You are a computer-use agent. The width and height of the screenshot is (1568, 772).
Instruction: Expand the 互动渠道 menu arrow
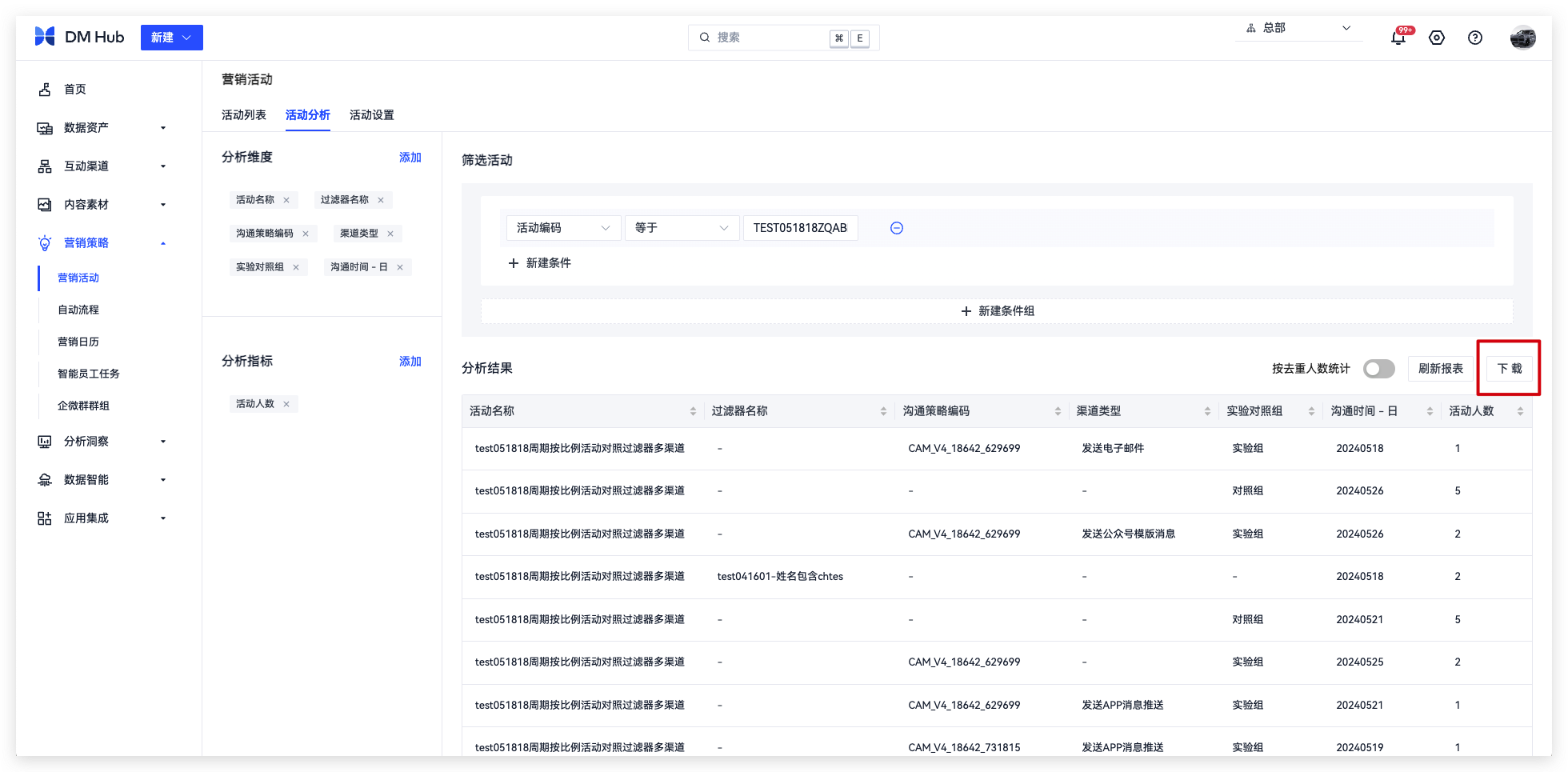coord(163,166)
